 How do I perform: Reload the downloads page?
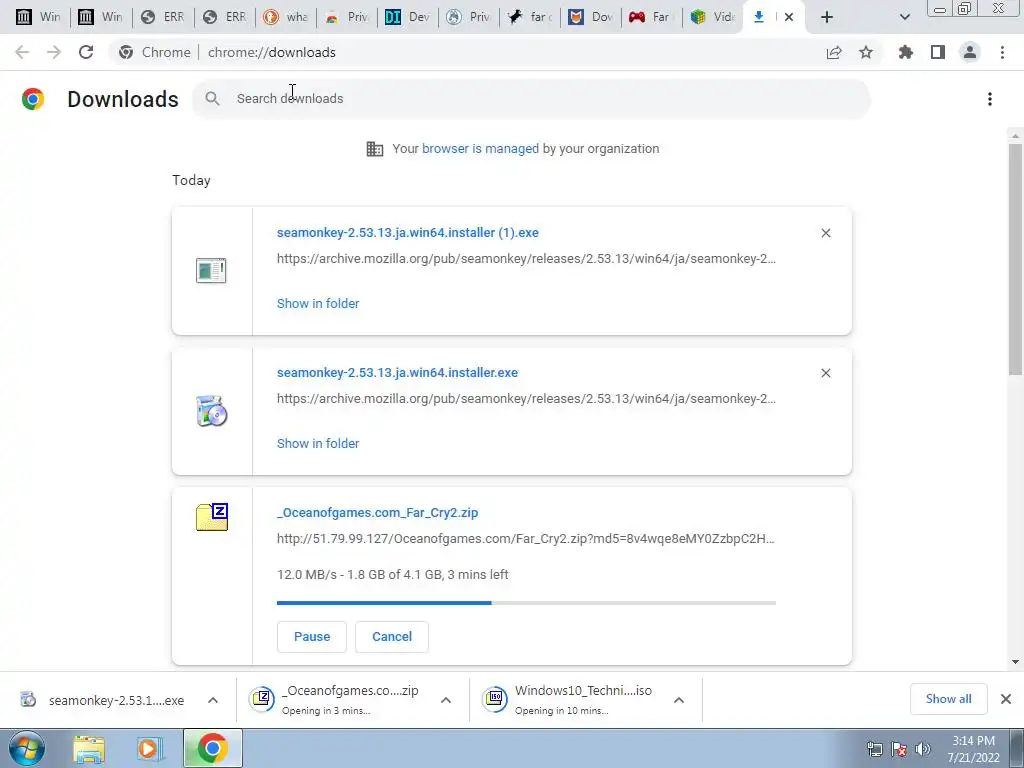(x=86, y=52)
